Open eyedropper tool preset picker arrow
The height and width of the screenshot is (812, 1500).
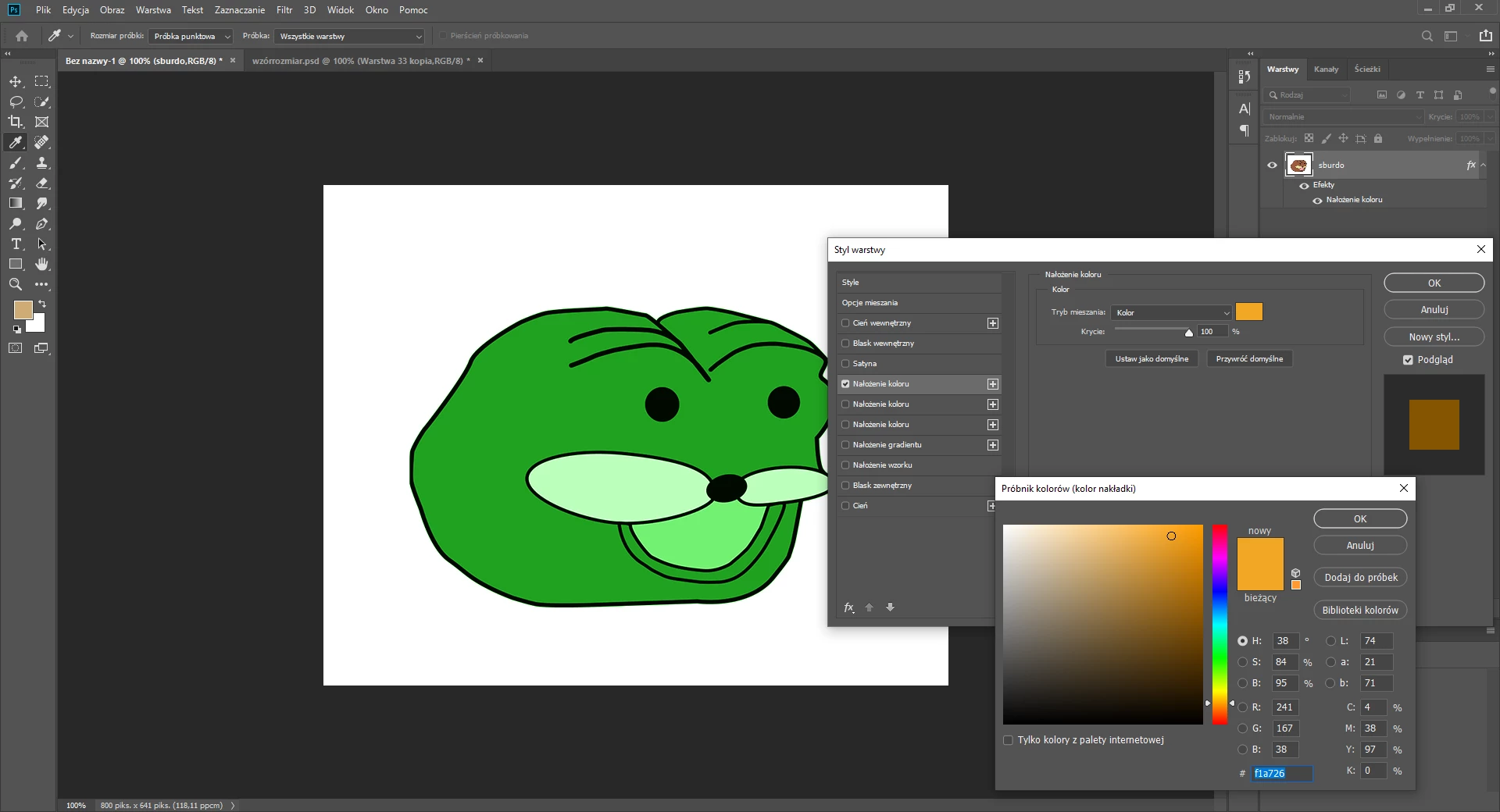[70, 36]
